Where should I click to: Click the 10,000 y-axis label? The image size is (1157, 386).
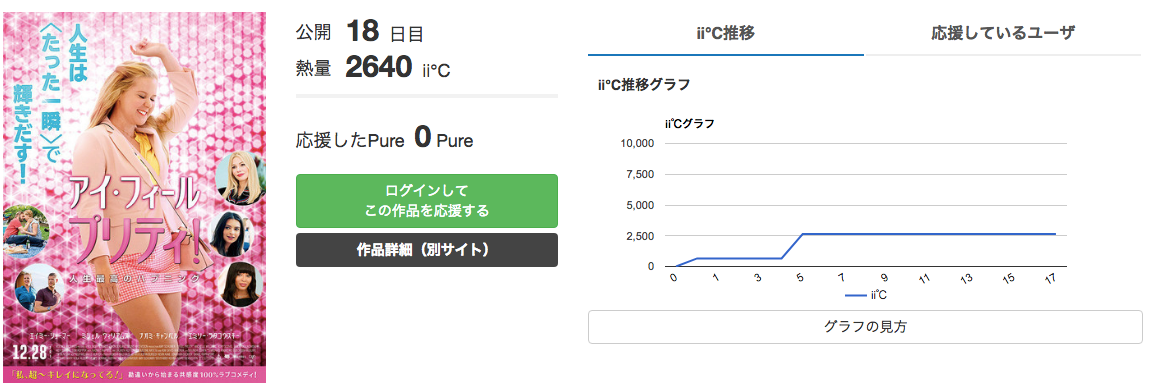pos(639,143)
